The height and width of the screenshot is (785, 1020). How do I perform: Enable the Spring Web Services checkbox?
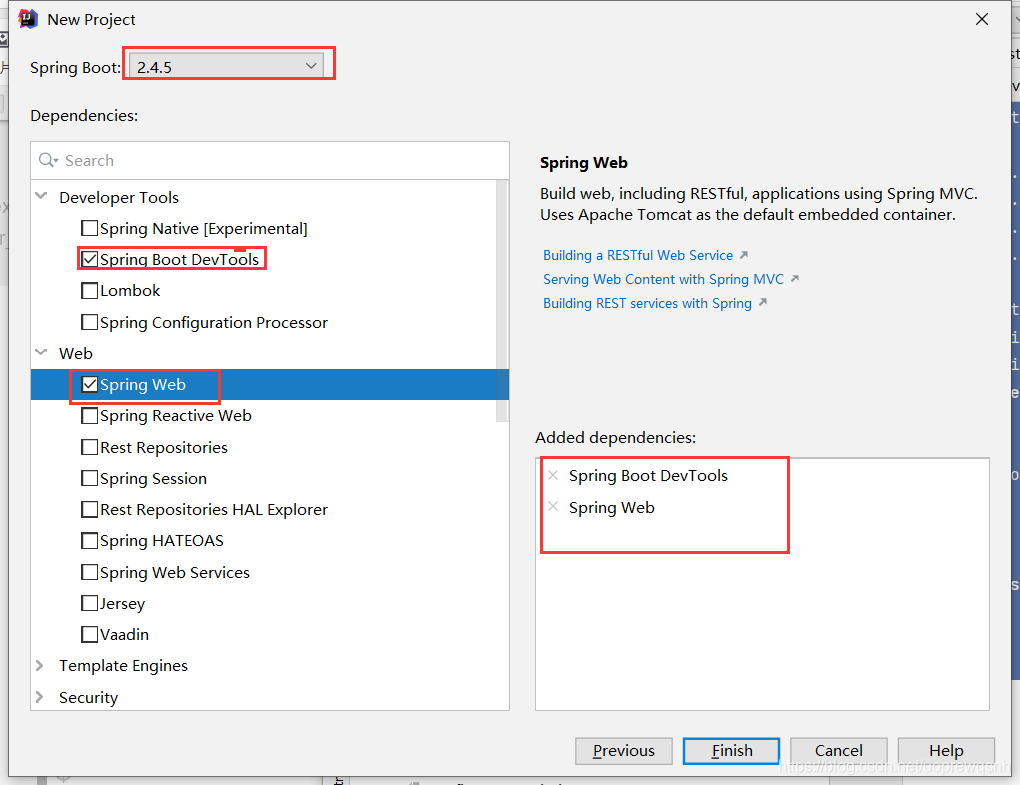(89, 572)
